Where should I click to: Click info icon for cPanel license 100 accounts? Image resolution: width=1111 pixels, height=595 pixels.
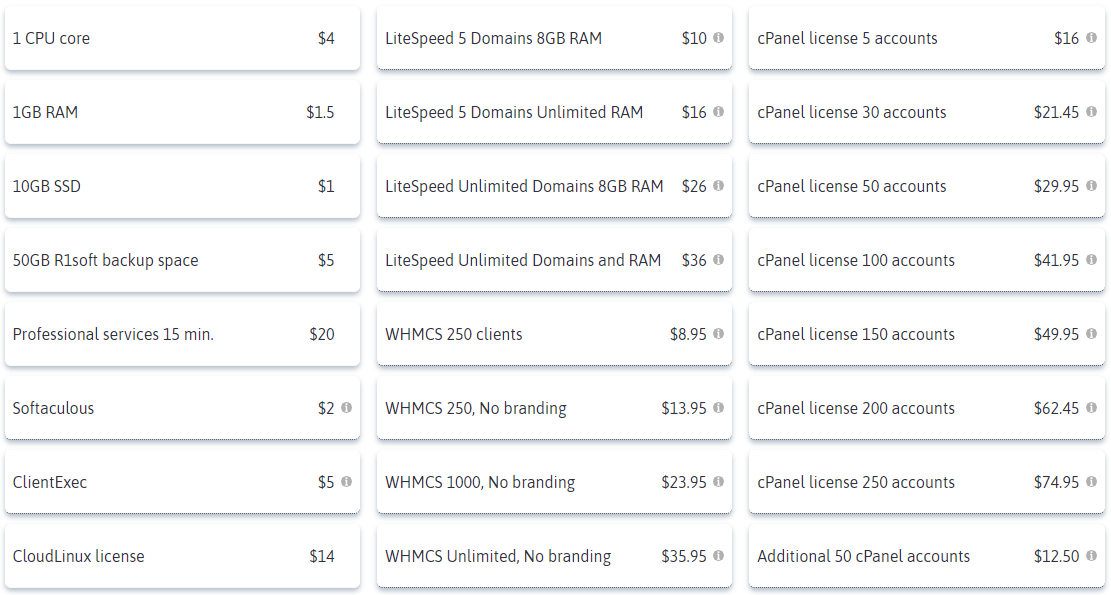pos(1091,260)
